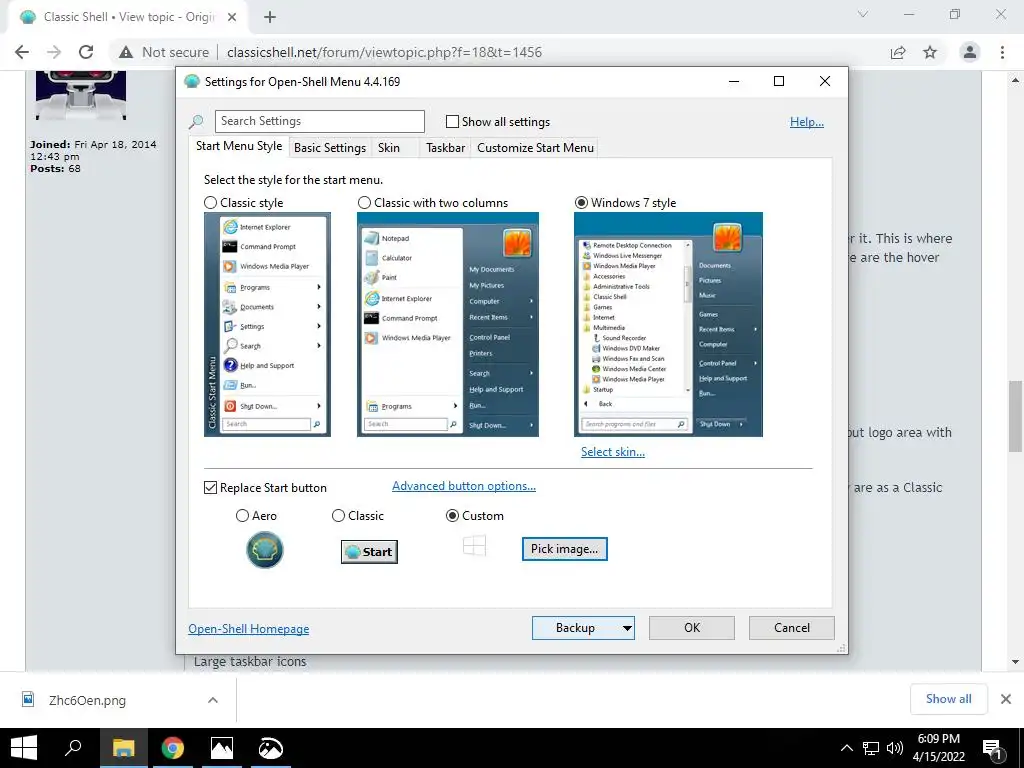Click the forum poster's robot avatar
The height and width of the screenshot is (768, 1024).
point(80,95)
